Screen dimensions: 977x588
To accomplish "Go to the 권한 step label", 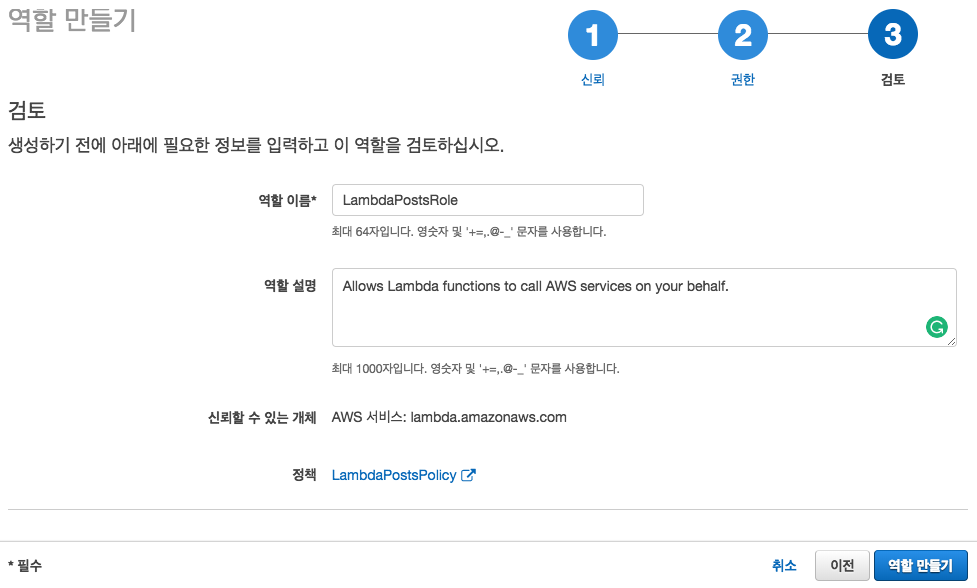I will pos(743,80).
